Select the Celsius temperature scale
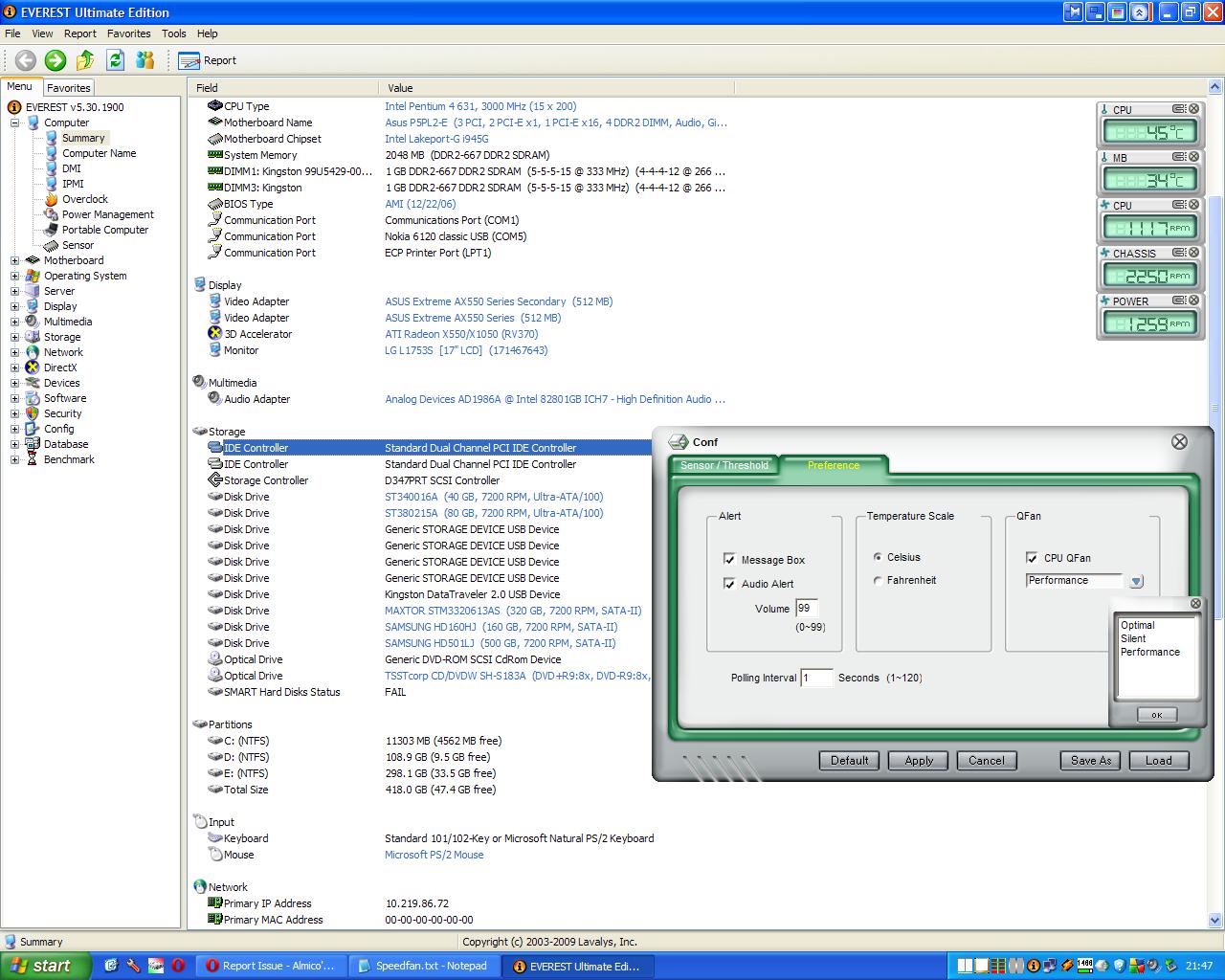The image size is (1225, 980). click(x=878, y=557)
